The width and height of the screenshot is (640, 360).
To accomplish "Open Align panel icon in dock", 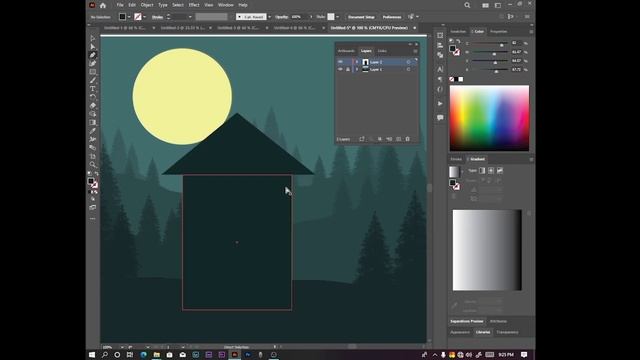I will 440,45.
